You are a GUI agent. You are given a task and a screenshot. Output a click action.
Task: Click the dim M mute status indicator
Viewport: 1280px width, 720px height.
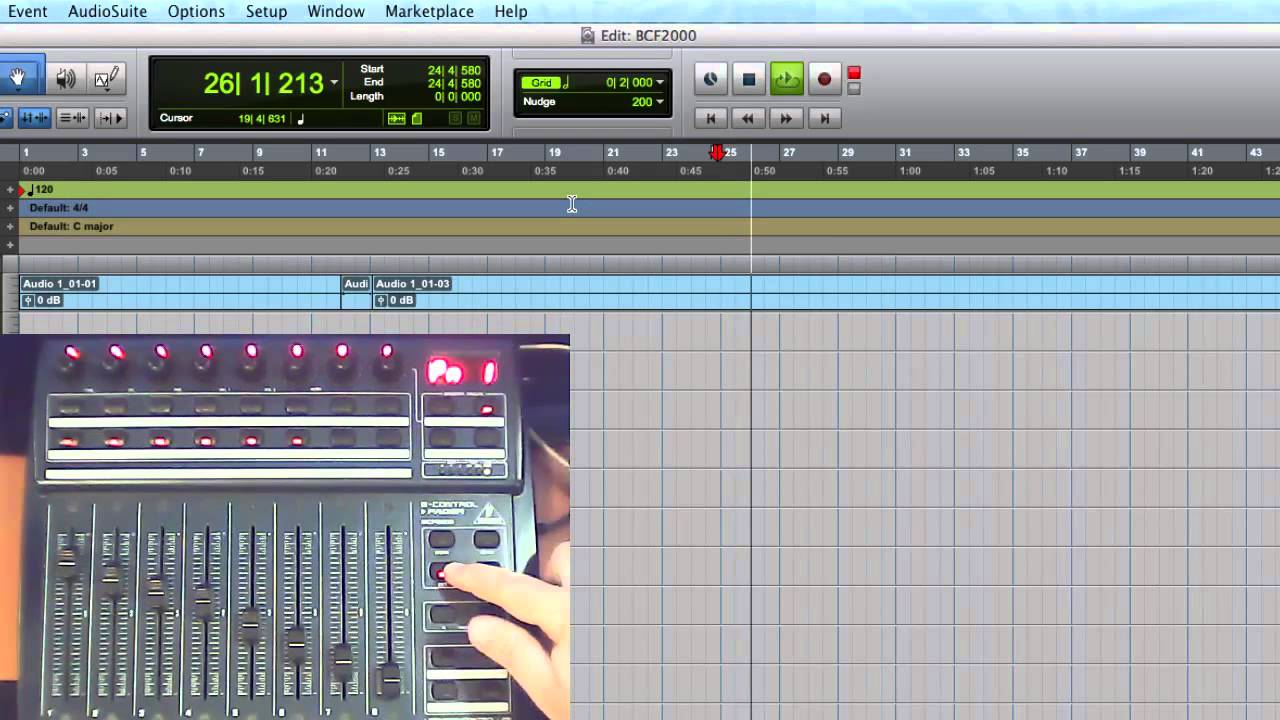[473, 119]
